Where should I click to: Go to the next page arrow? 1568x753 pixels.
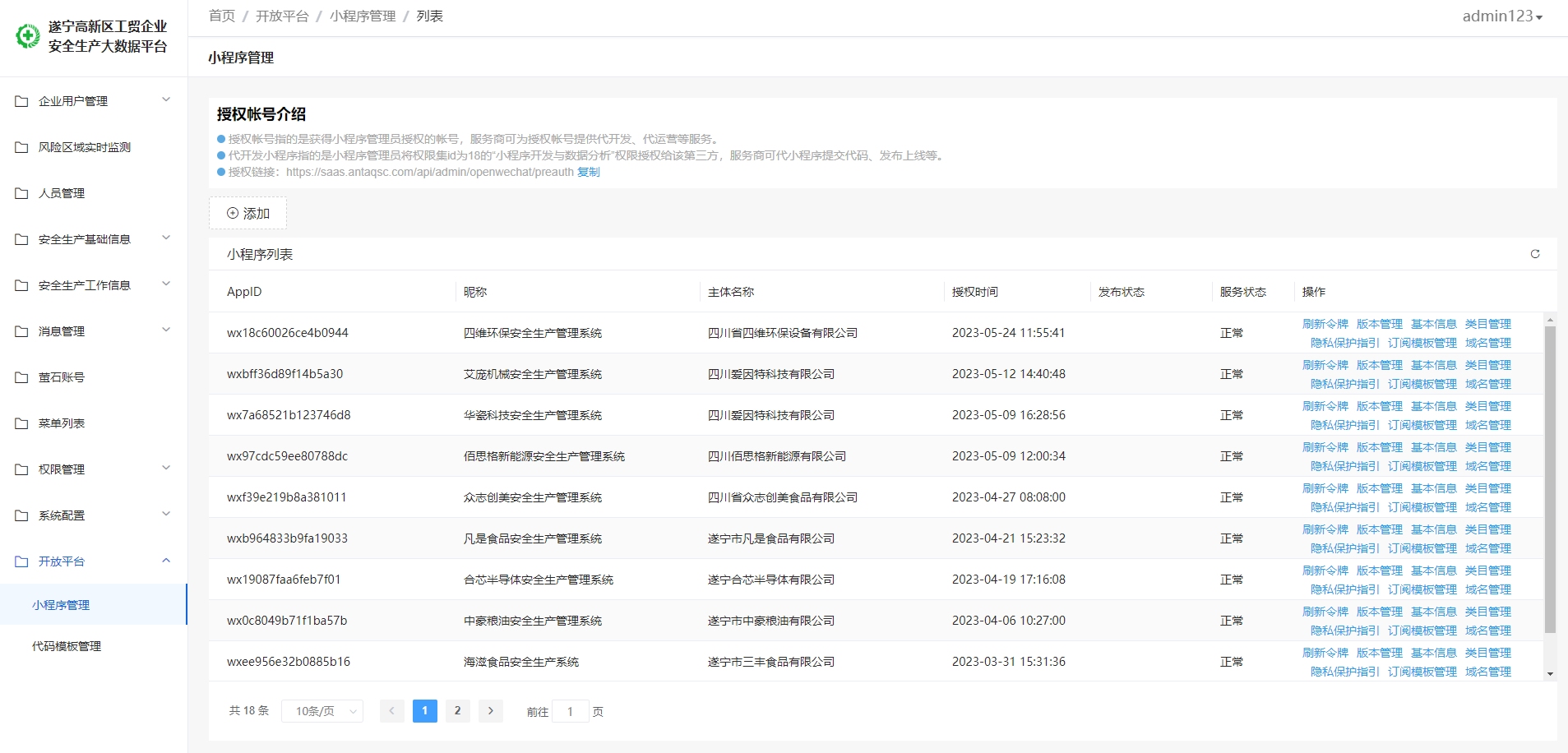[491, 711]
